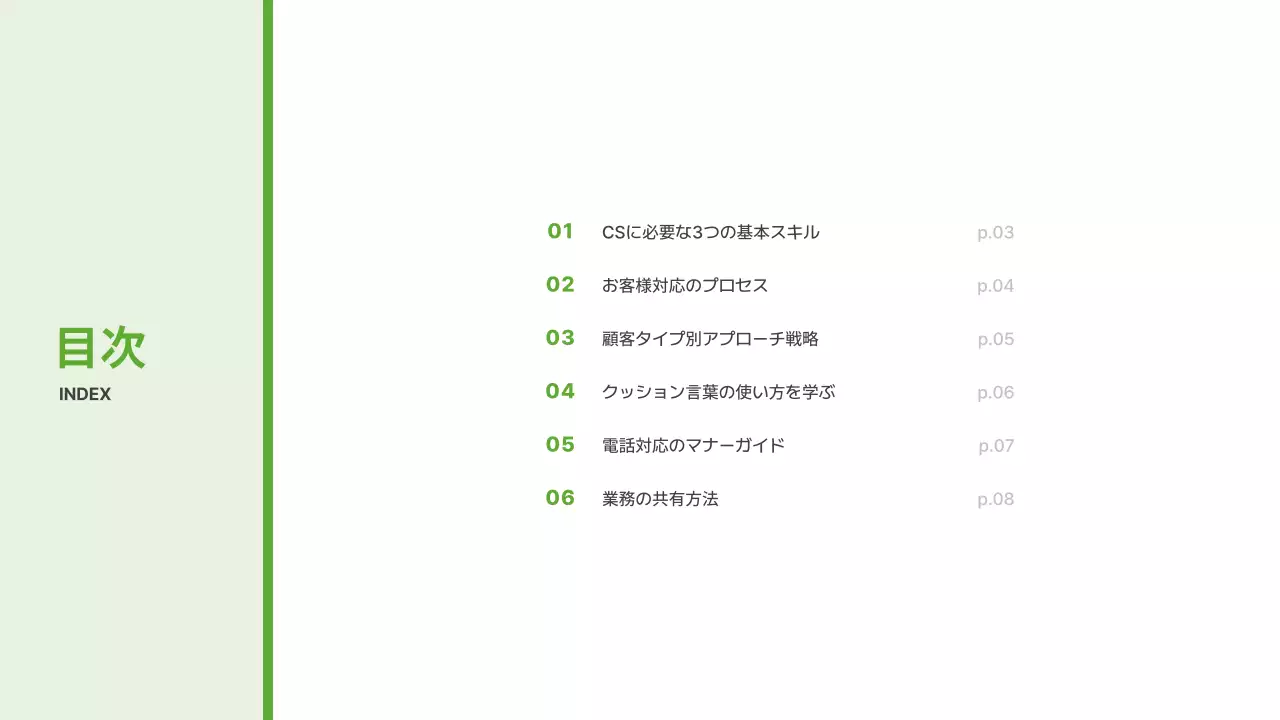Click the green number 04
1280x720 pixels.
click(x=560, y=391)
